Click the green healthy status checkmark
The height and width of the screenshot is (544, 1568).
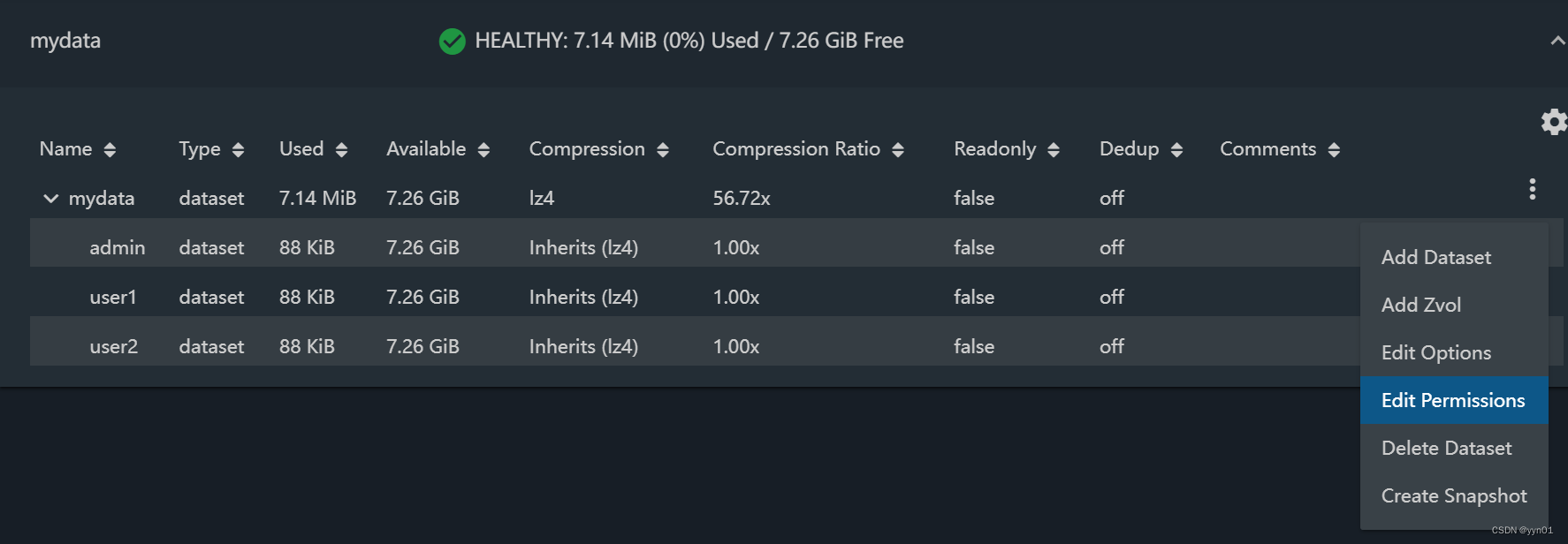coord(452,42)
